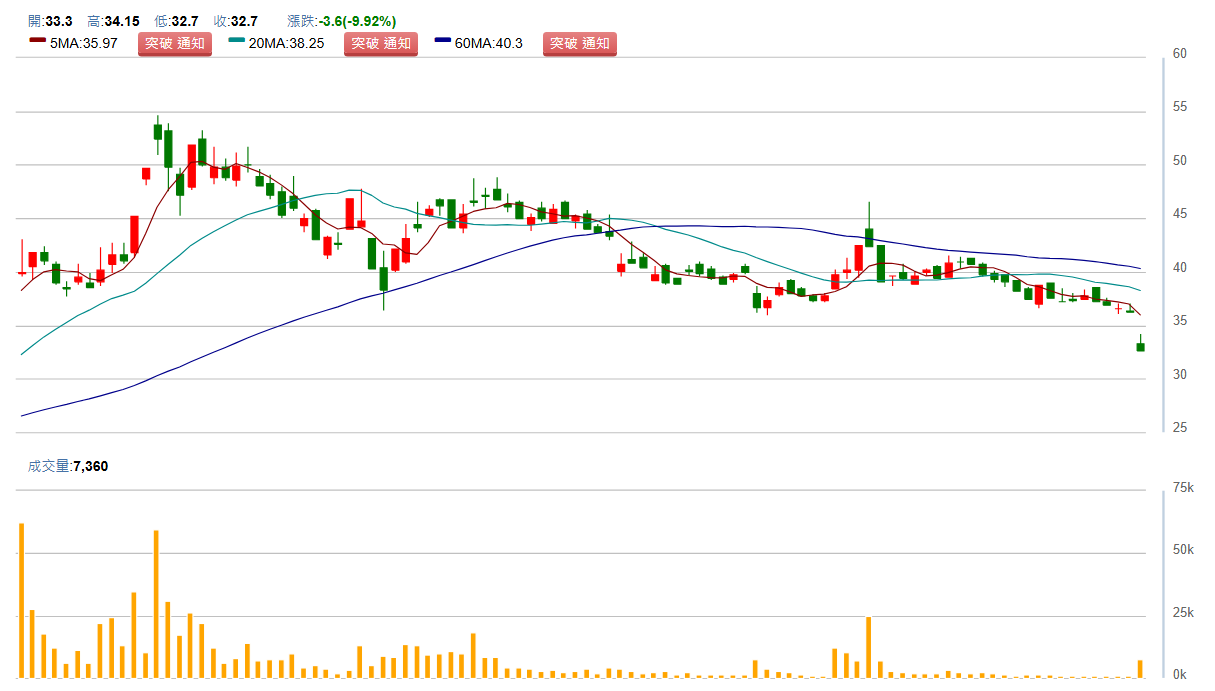This screenshot has width=1215, height=691.
Task: Click the green candle with wick reaching 46
Action: tap(869, 237)
